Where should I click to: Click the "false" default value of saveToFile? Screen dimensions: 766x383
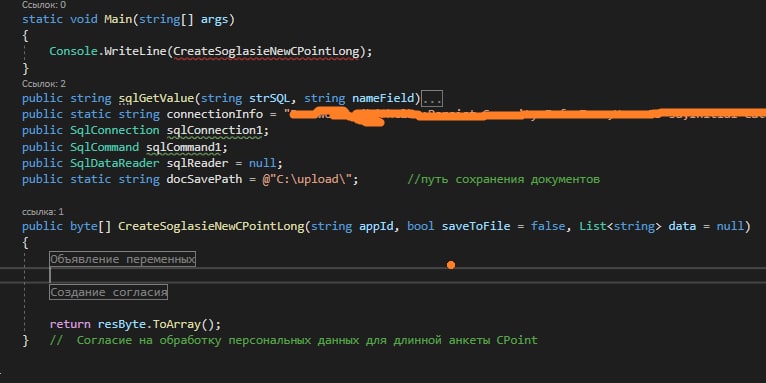(548, 227)
